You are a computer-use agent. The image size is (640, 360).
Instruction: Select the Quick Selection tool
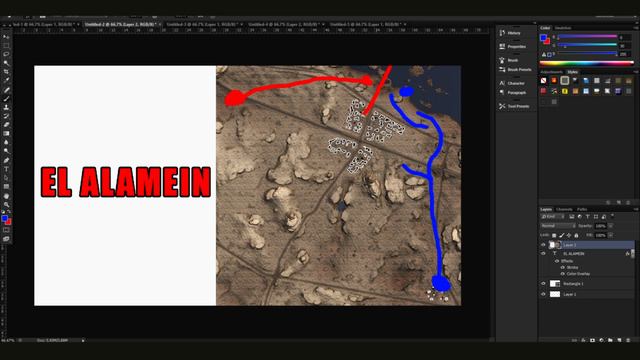[6, 63]
